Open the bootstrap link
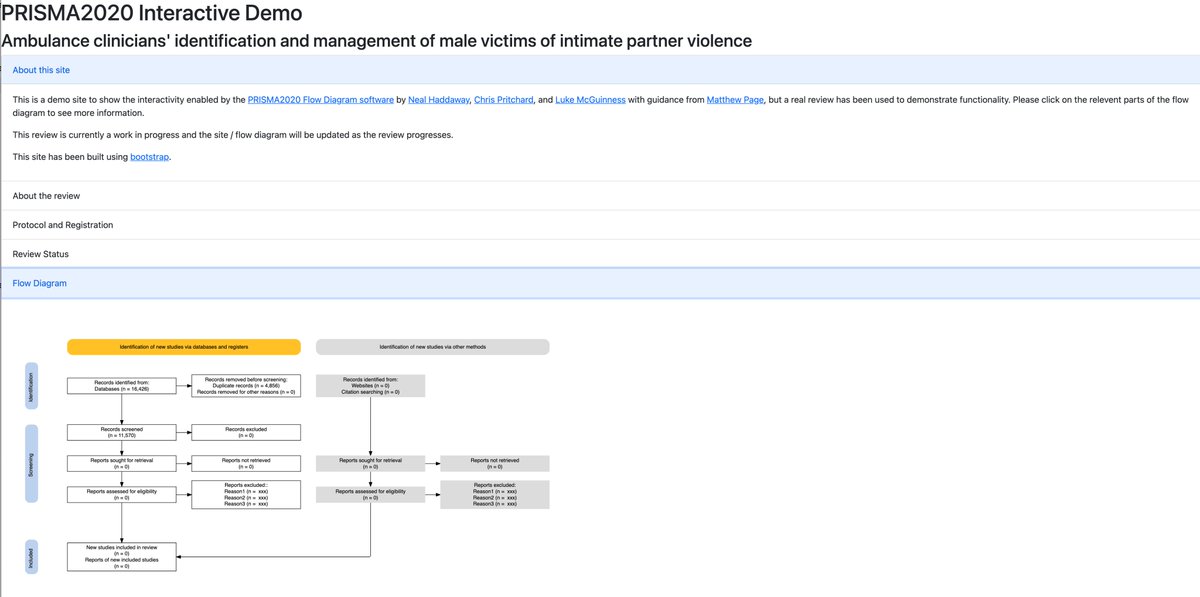Image resolution: width=1200 pixels, height=597 pixels. pyautogui.click(x=150, y=157)
